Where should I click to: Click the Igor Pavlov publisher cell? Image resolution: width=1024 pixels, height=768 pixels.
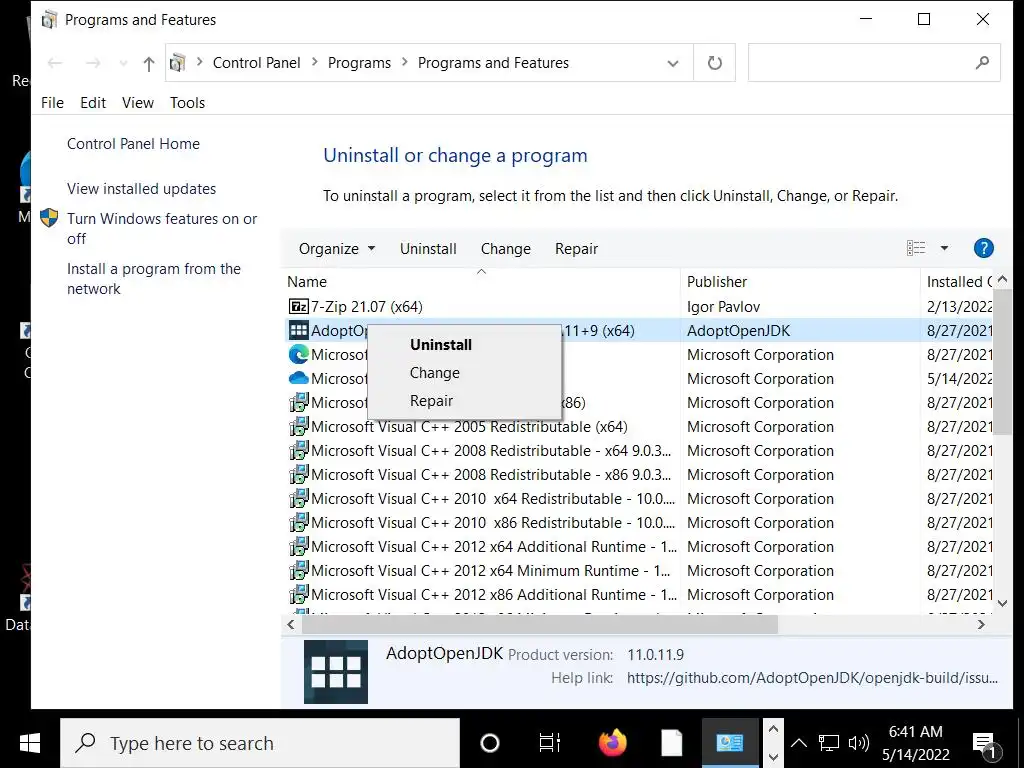coord(724,306)
